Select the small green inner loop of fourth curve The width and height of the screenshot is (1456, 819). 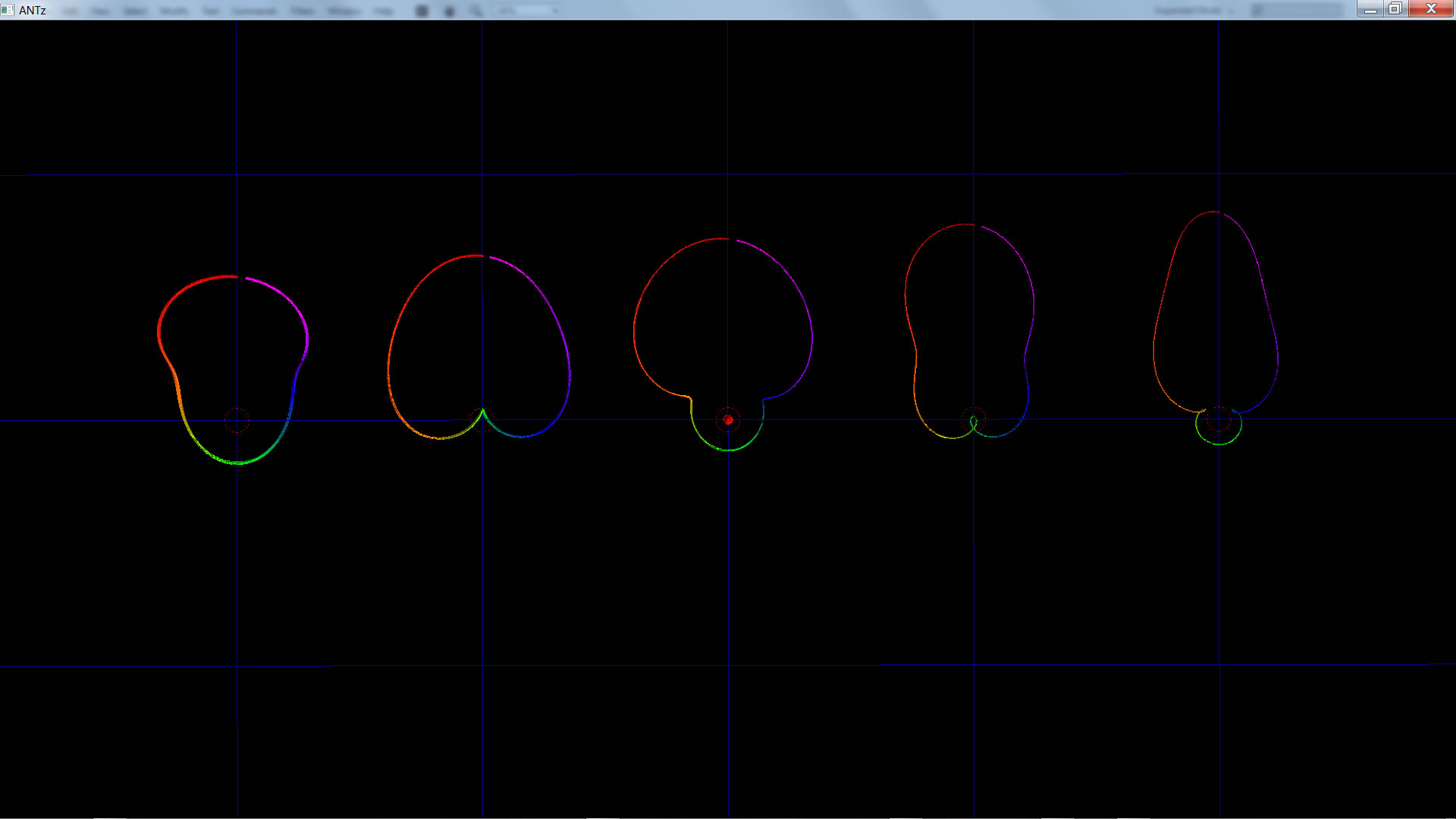pos(973,423)
